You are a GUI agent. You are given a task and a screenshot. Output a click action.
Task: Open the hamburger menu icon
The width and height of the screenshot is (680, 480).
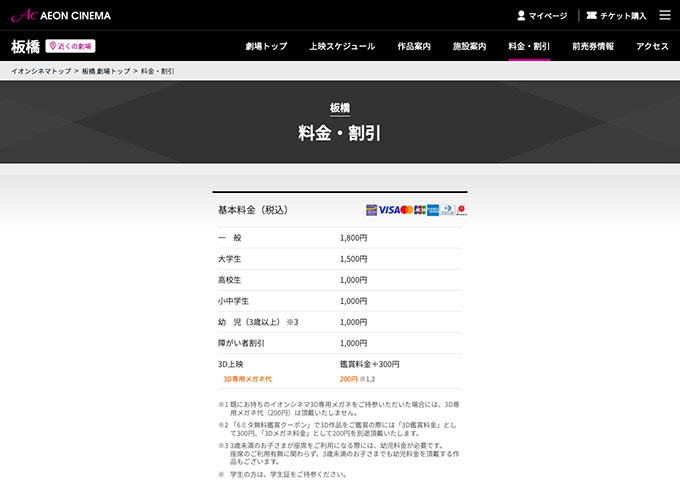665,15
